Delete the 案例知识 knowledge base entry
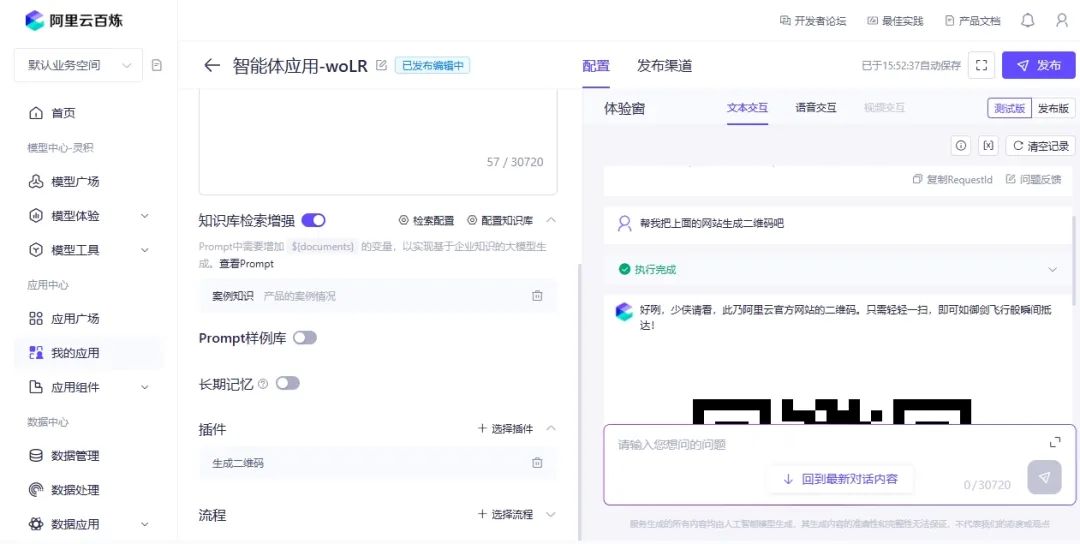 pos(537,296)
